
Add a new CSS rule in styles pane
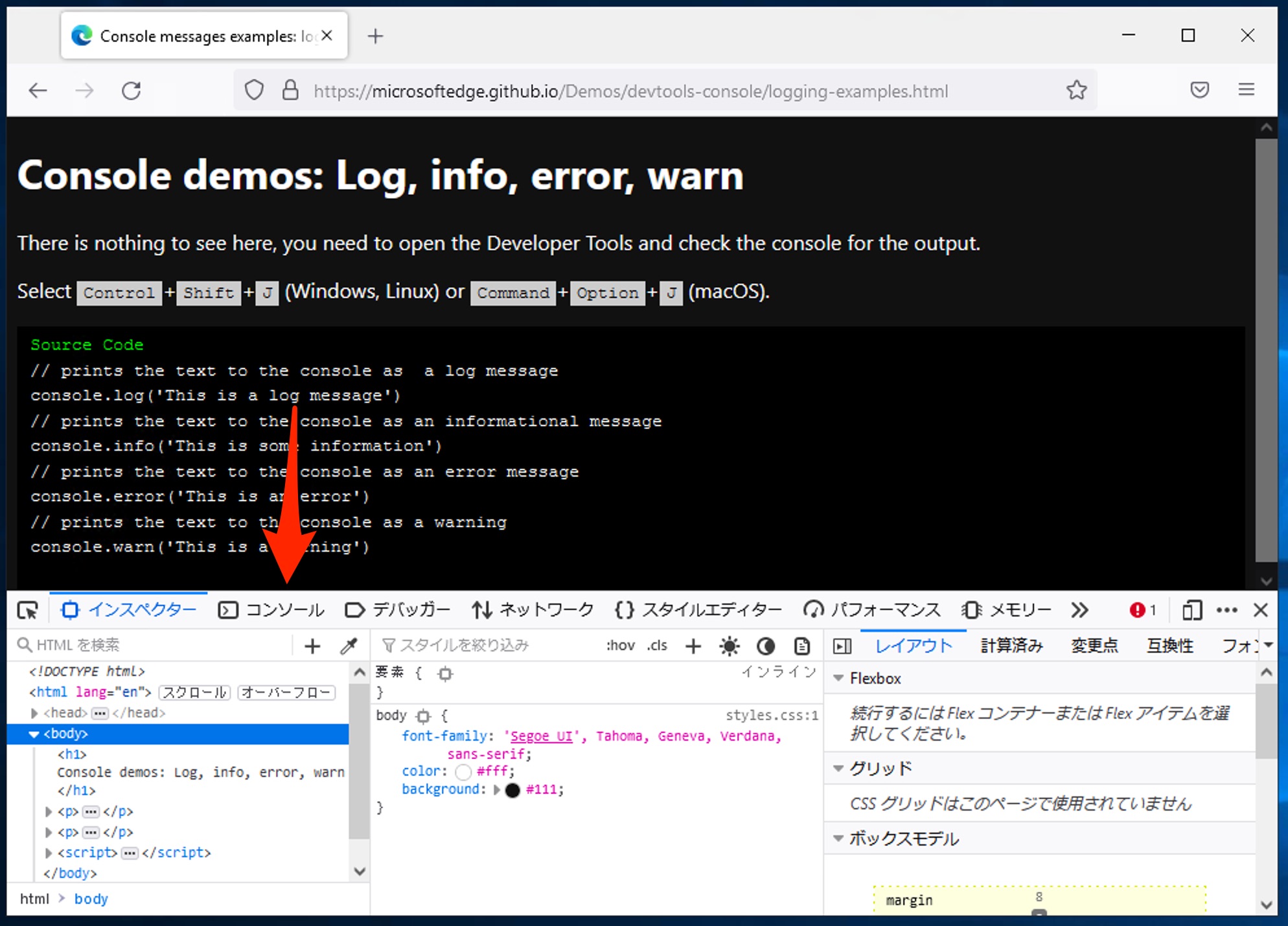tap(693, 645)
